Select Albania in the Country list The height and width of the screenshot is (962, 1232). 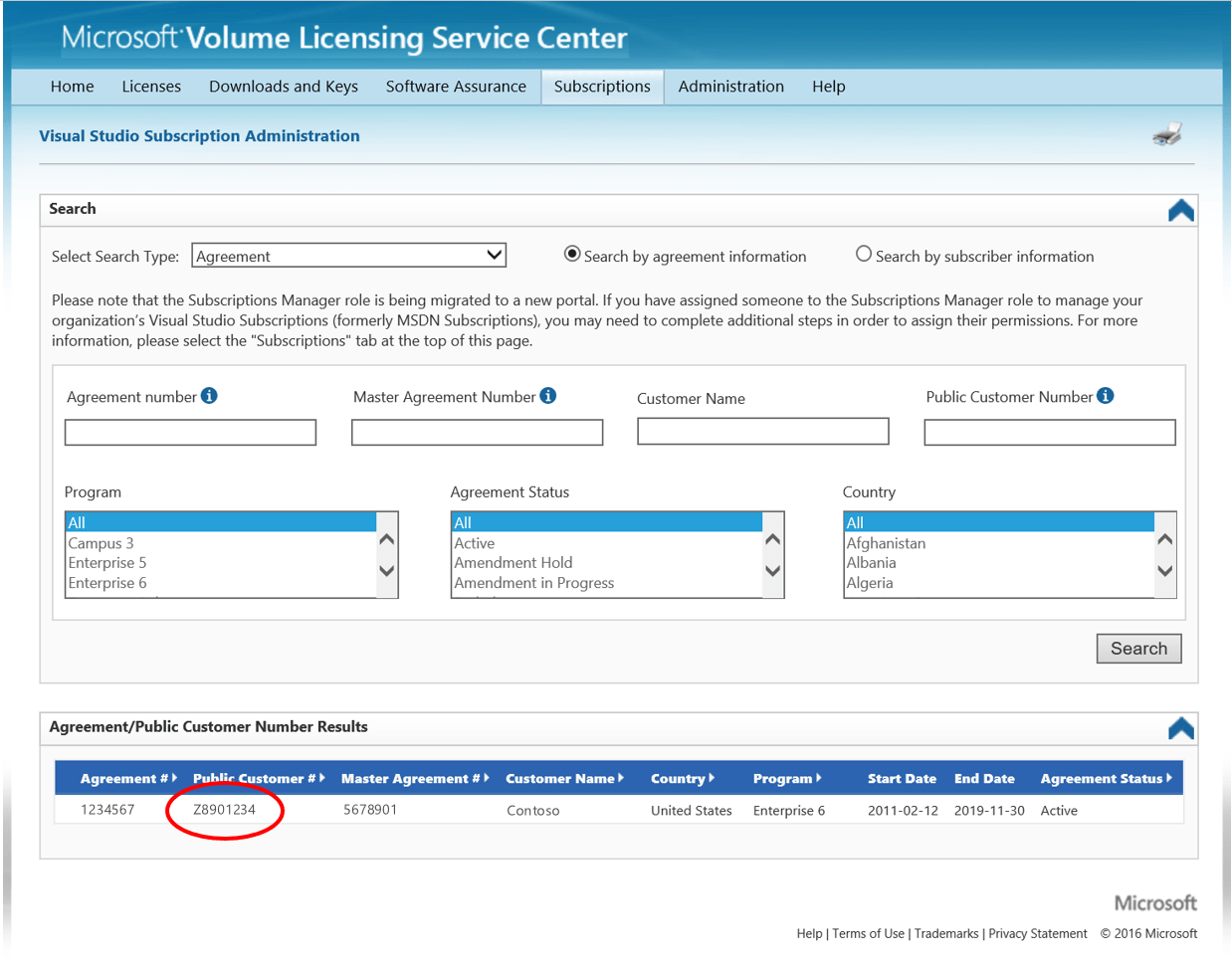pos(999,563)
